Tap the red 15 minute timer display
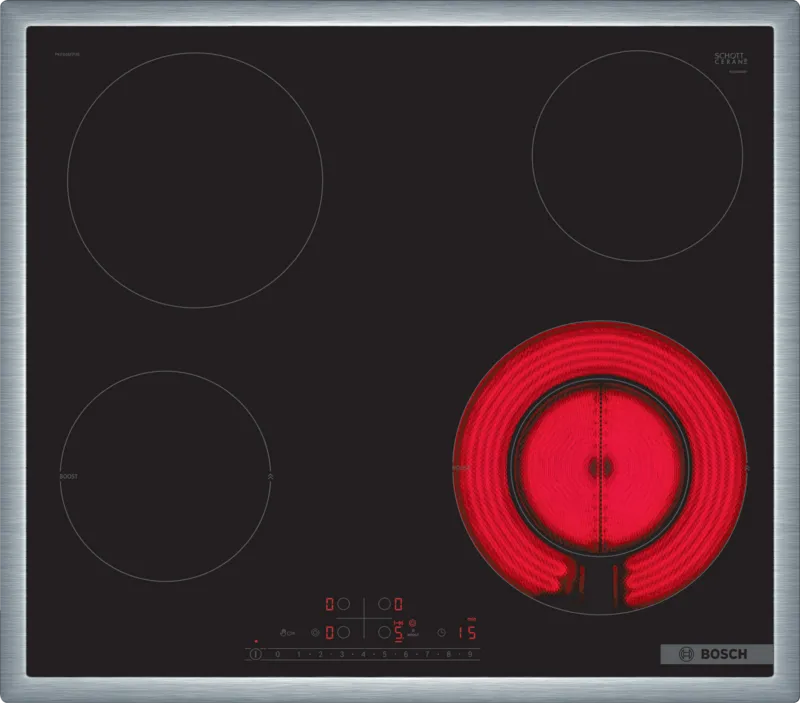This screenshot has width=800, height=703. (465, 632)
